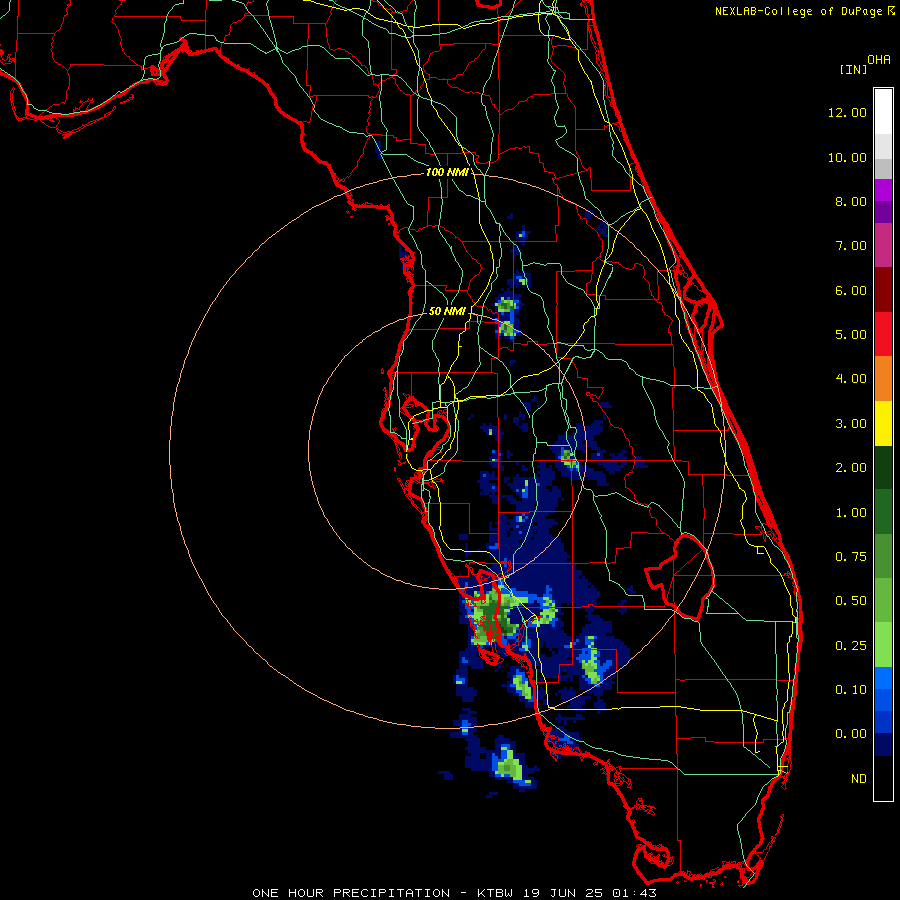Select the 0.75 legend value
Image resolution: width=900 pixels, height=900 pixels.
pyautogui.click(x=850, y=557)
